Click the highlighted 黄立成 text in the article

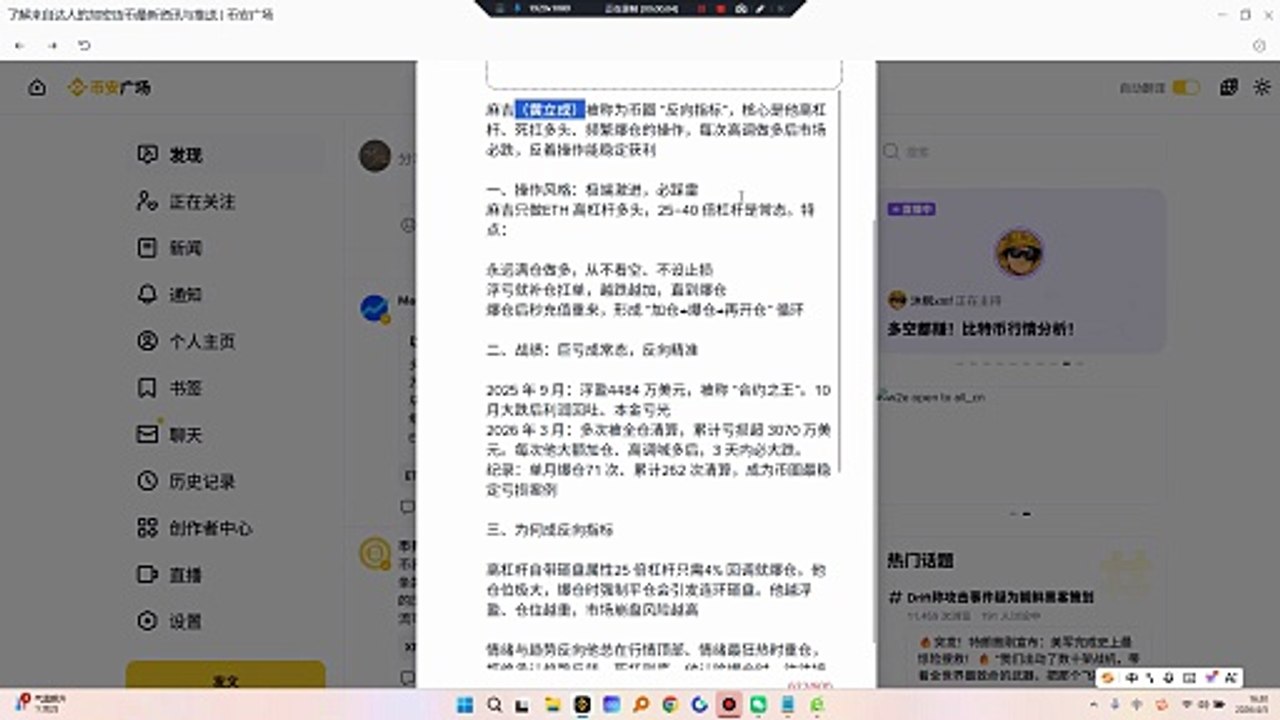(x=549, y=110)
